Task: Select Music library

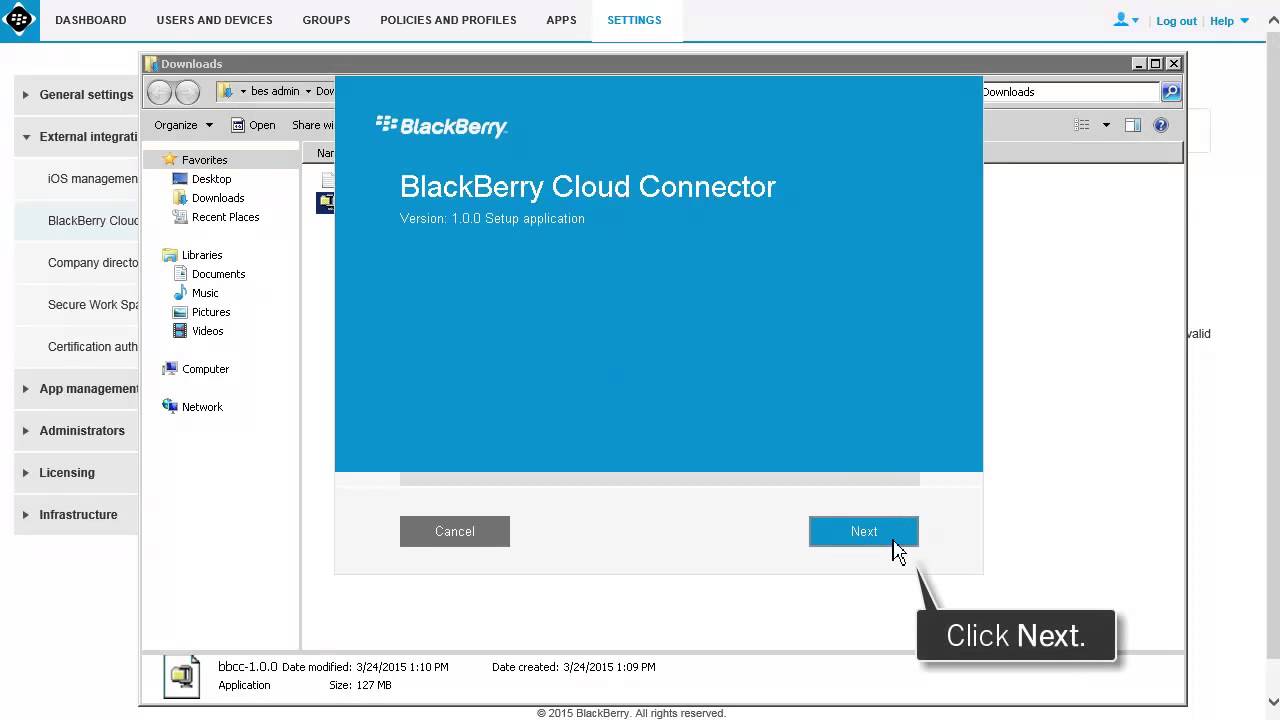Action: [x=205, y=293]
